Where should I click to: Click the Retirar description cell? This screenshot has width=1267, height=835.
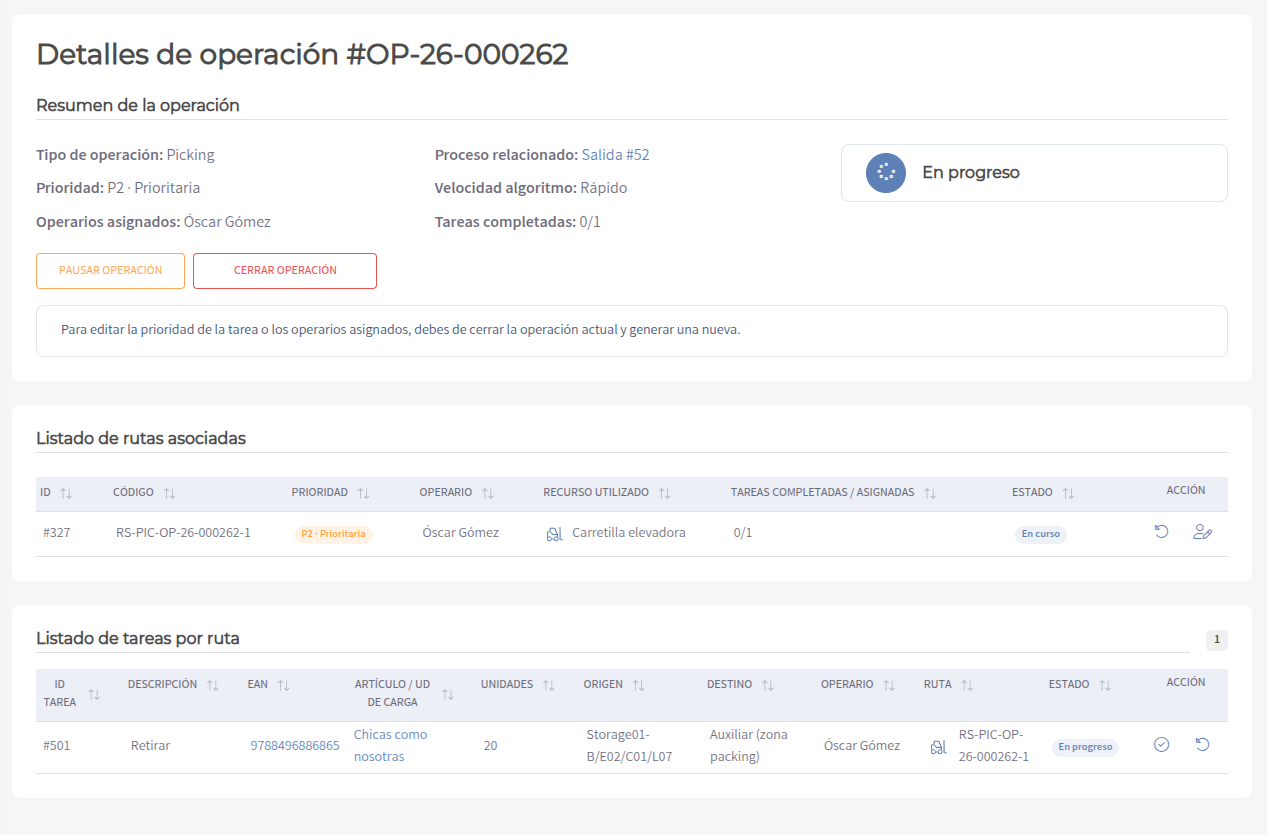point(151,745)
